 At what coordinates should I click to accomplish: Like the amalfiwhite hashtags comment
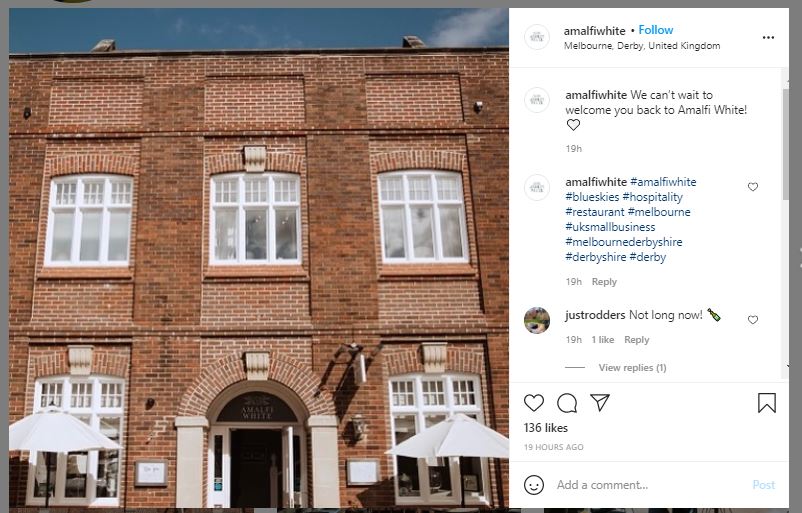pyautogui.click(x=752, y=187)
